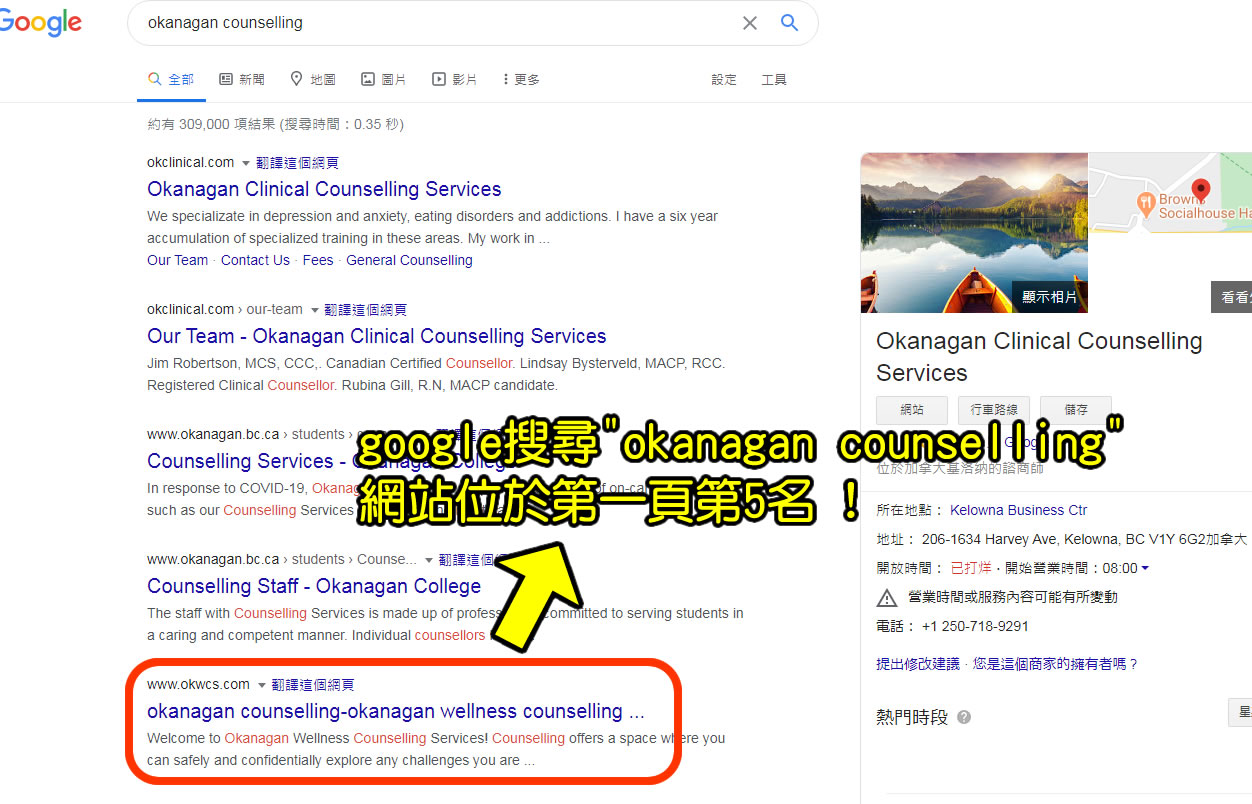Expand the 更多 more options menu
This screenshot has width=1252, height=804.
pos(521,79)
